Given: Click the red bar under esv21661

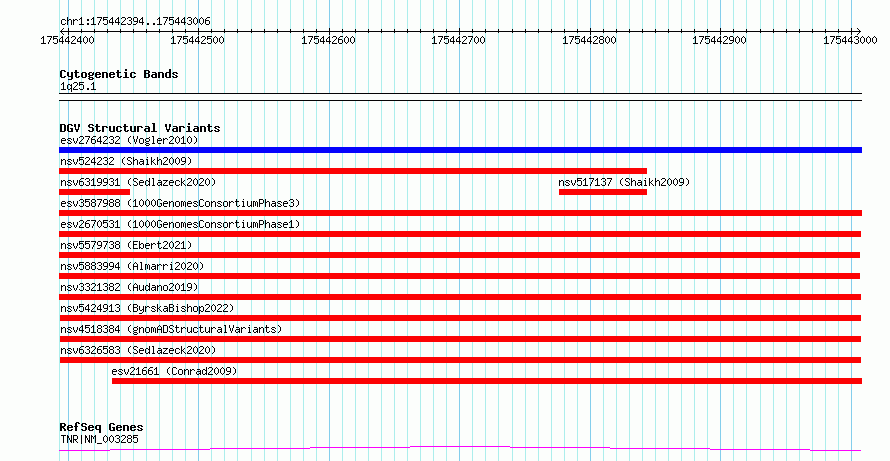Looking at the screenshot, I should pyautogui.click(x=487, y=381).
